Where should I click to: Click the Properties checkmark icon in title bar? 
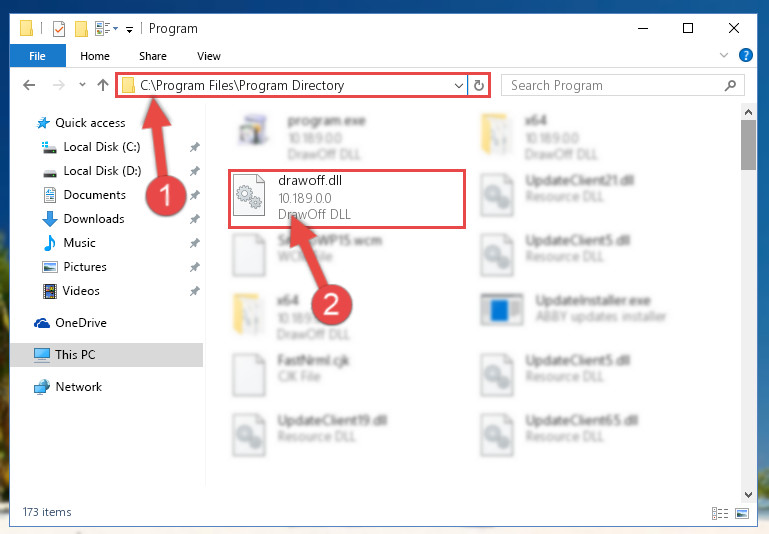coord(58,29)
